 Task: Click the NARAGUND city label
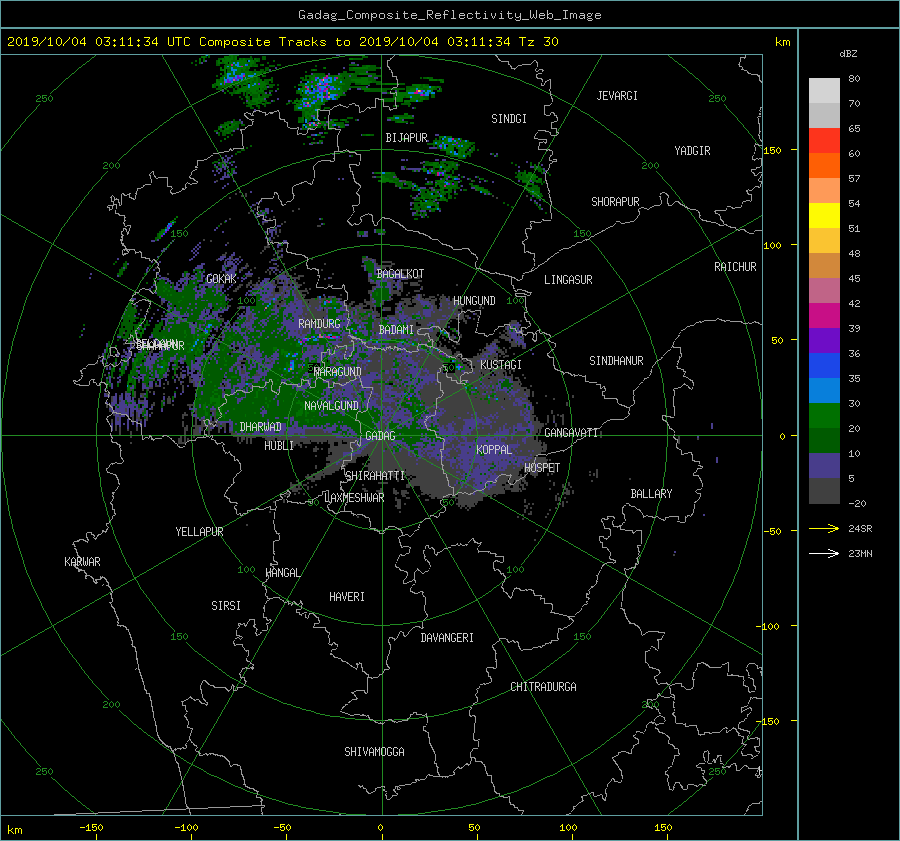pyautogui.click(x=338, y=372)
